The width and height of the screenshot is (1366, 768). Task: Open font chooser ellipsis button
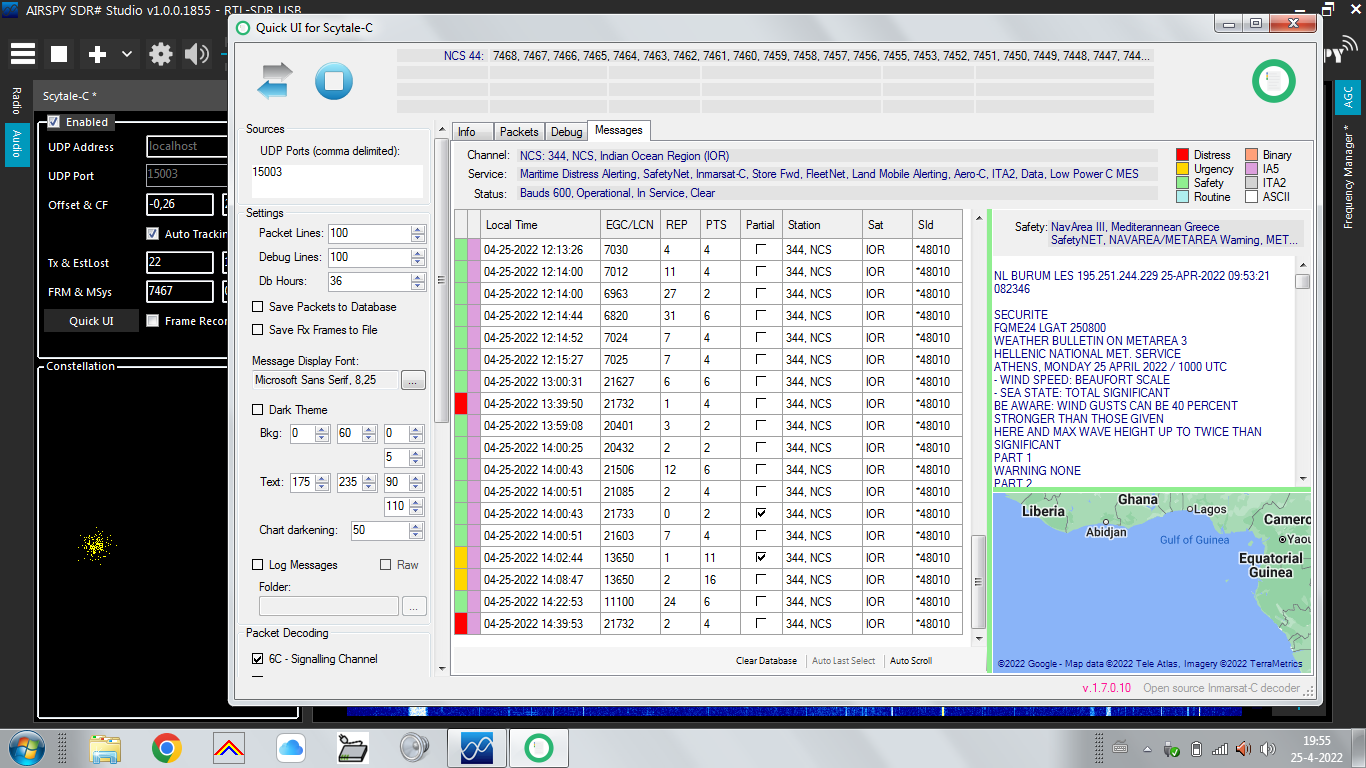coord(413,380)
